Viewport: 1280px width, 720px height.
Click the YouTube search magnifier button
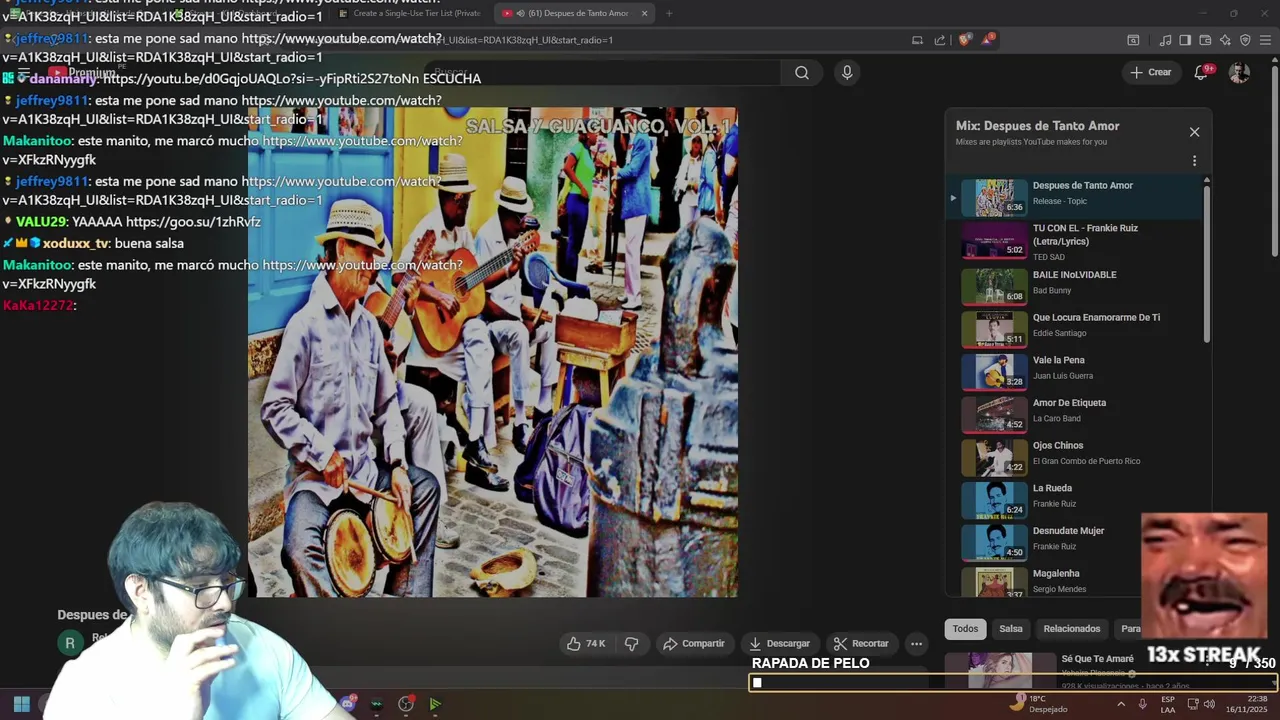(801, 72)
